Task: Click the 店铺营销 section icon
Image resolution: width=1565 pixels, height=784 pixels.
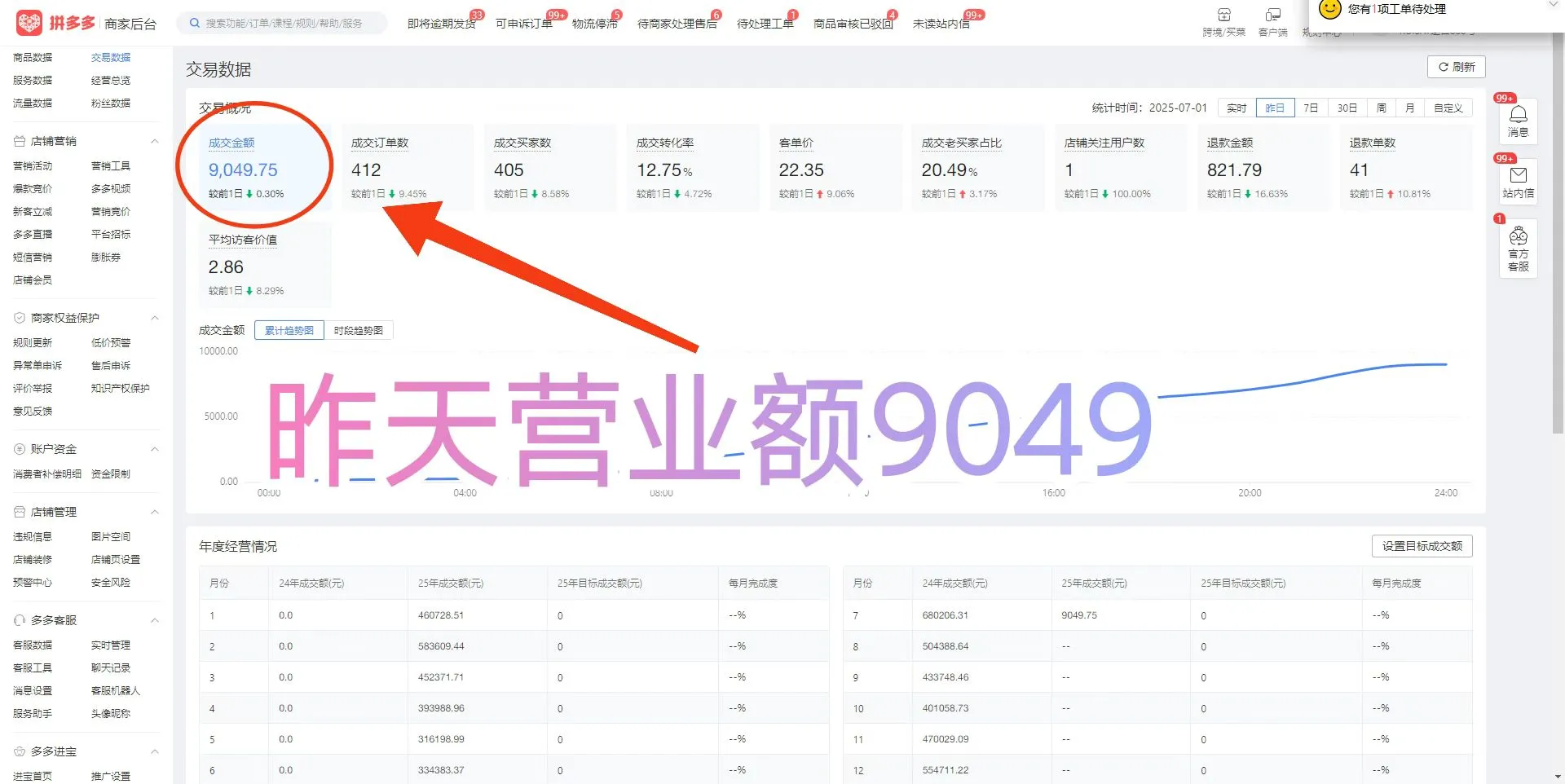Action: (20, 141)
